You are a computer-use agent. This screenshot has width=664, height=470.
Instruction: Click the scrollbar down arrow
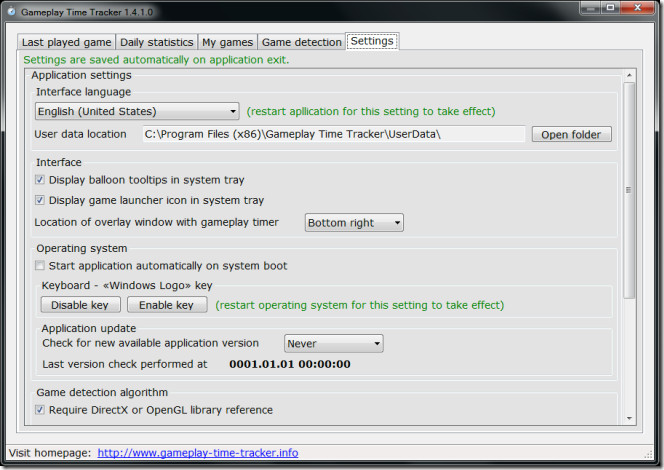point(629,418)
